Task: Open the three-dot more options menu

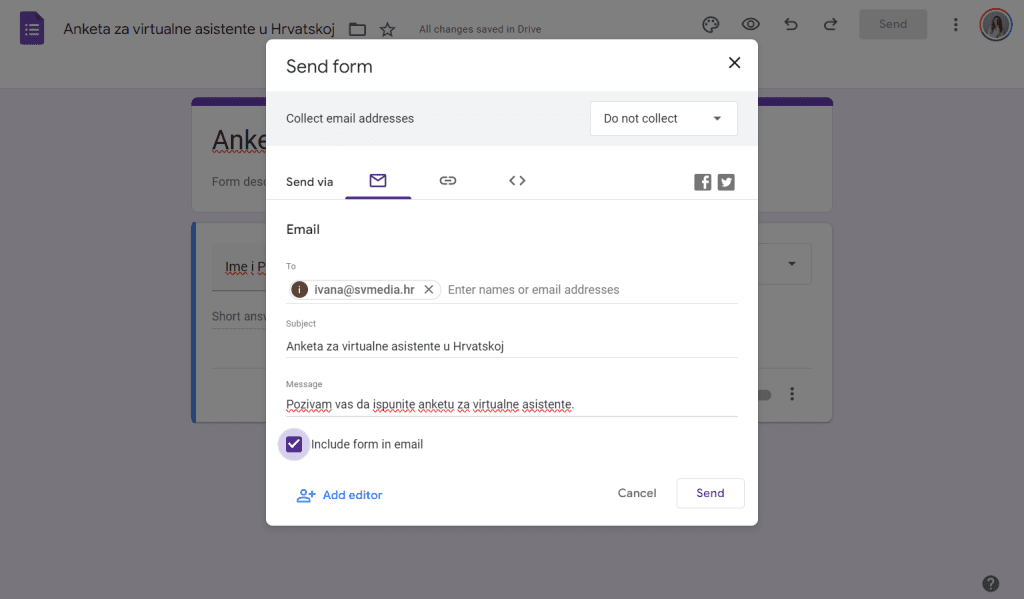Action: pos(956,25)
